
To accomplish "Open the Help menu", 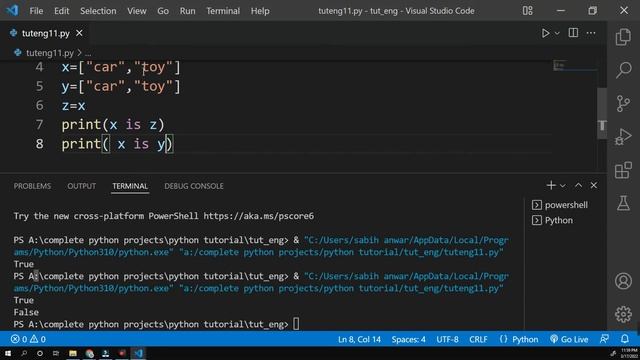I will tap(260, 11).
